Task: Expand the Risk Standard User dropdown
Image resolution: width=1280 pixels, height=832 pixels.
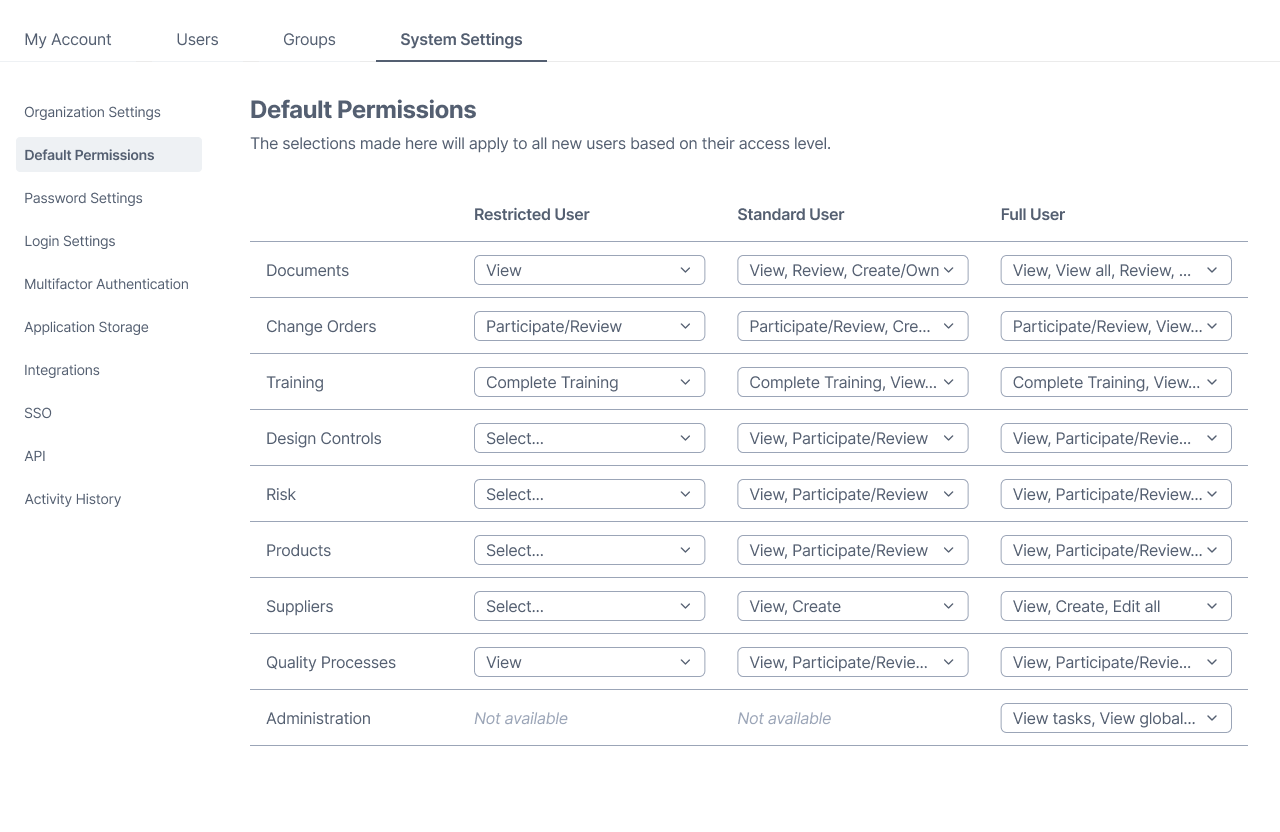Action: click(852, 494)
